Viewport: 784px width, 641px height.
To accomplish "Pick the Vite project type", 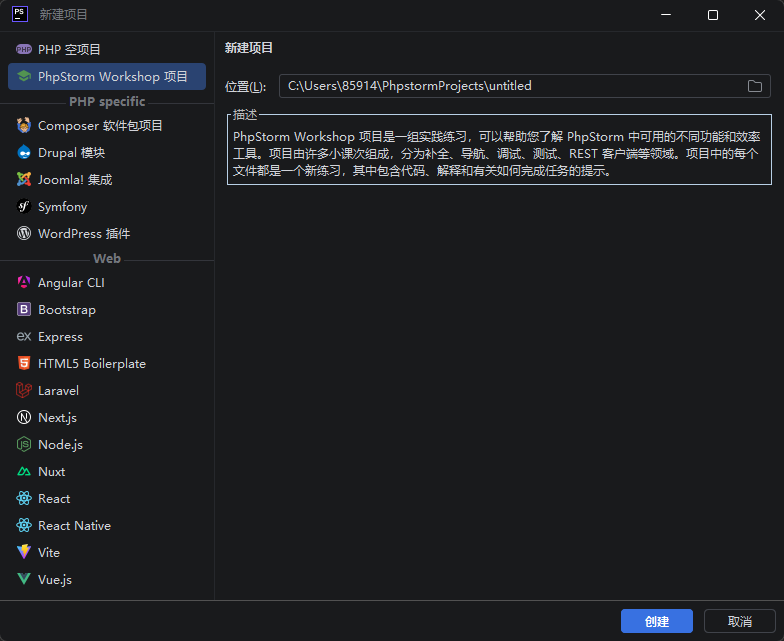I will tap(107, 552).
